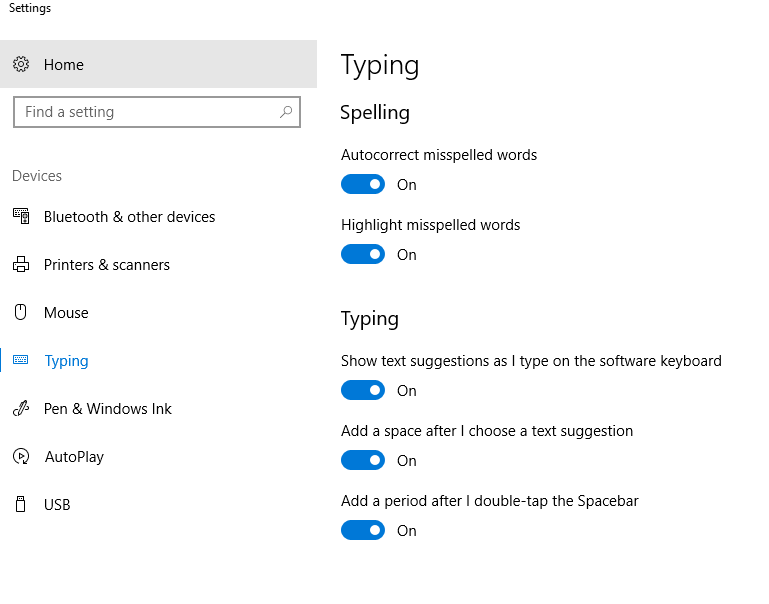This screenshot has height=604, width=769.
Task: Click the Printers & scanners printer icon
Action: (x=21, y=264)
